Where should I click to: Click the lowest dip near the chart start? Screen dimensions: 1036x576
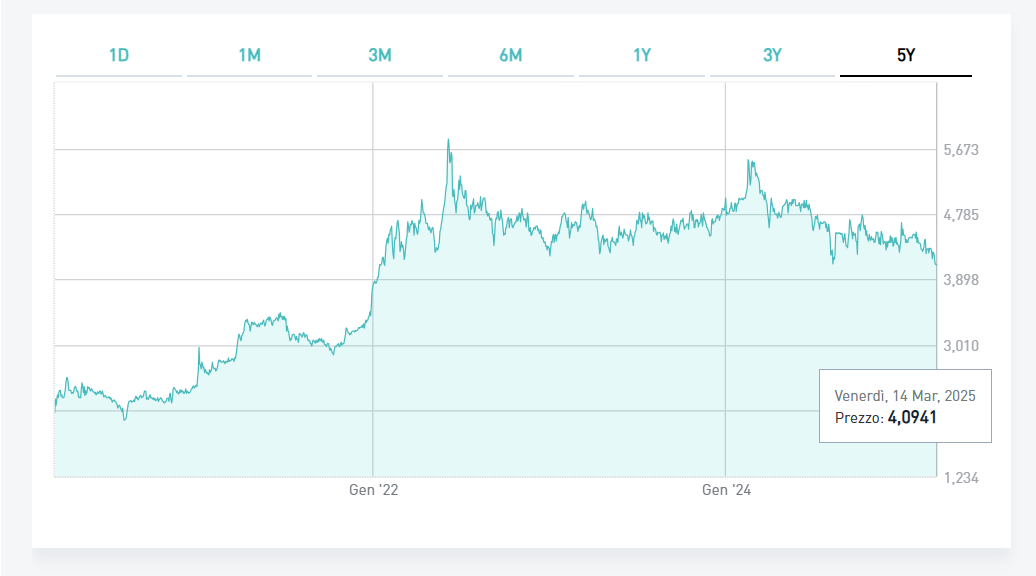pos(124,419)
